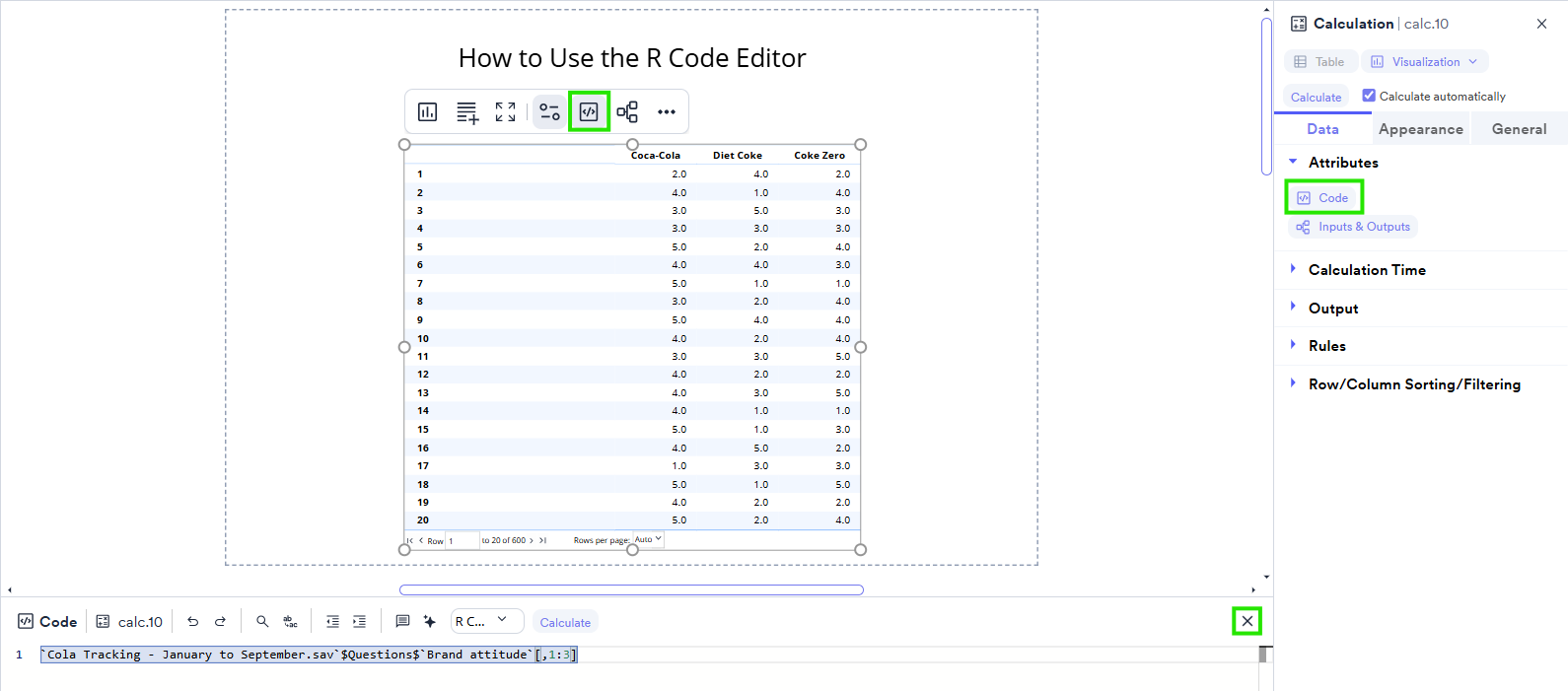Click the Code attribute button
Viewport: 1568px width, 691px height.
point(1323,197)
